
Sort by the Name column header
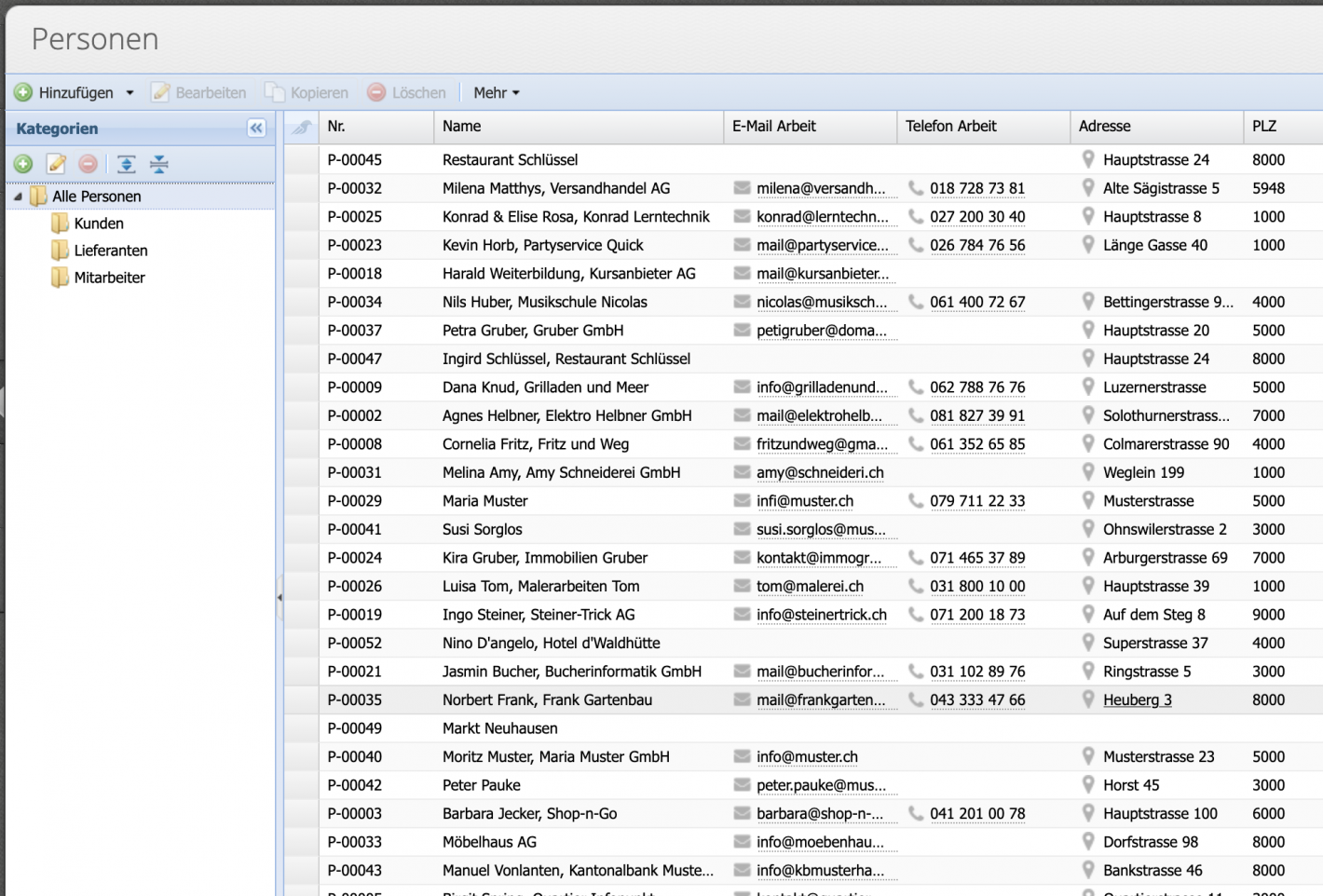click(461, 127)
